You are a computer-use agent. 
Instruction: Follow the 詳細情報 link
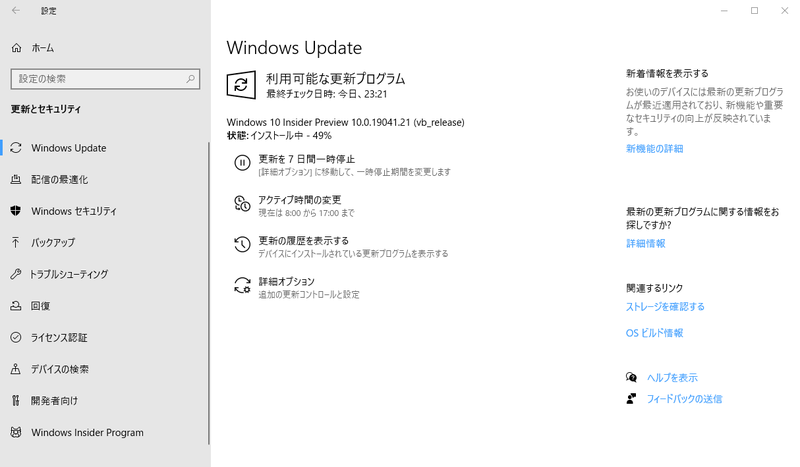click(x=646, y=243)
